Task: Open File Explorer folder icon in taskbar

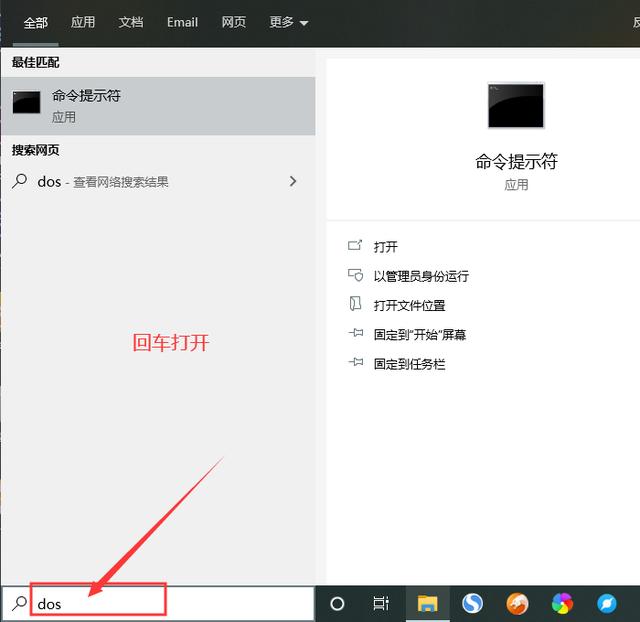Action: (427, 604)
